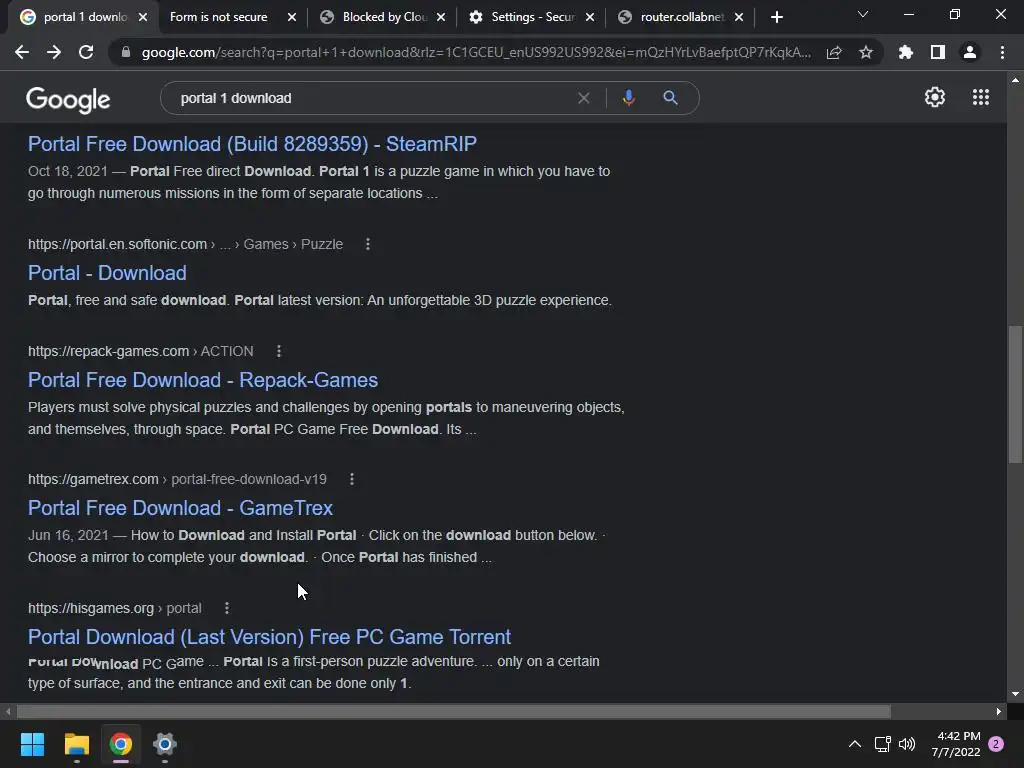This screenshot has height=768, width=1024.
Task: Close the Settings tab
Action: pyautogui.click(x=590, y=18)
